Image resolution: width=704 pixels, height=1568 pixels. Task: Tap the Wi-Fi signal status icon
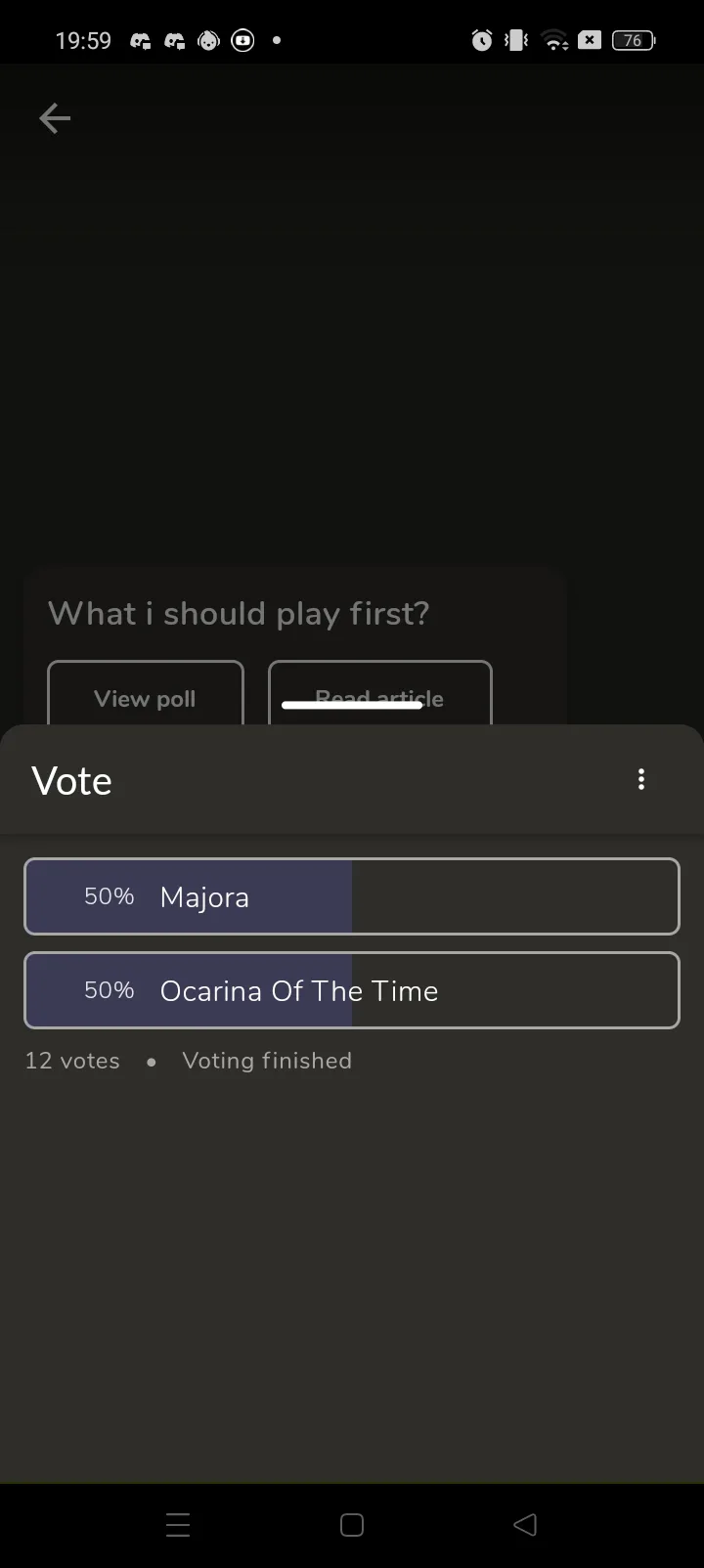pyautogui.click(x=555, y=40)
